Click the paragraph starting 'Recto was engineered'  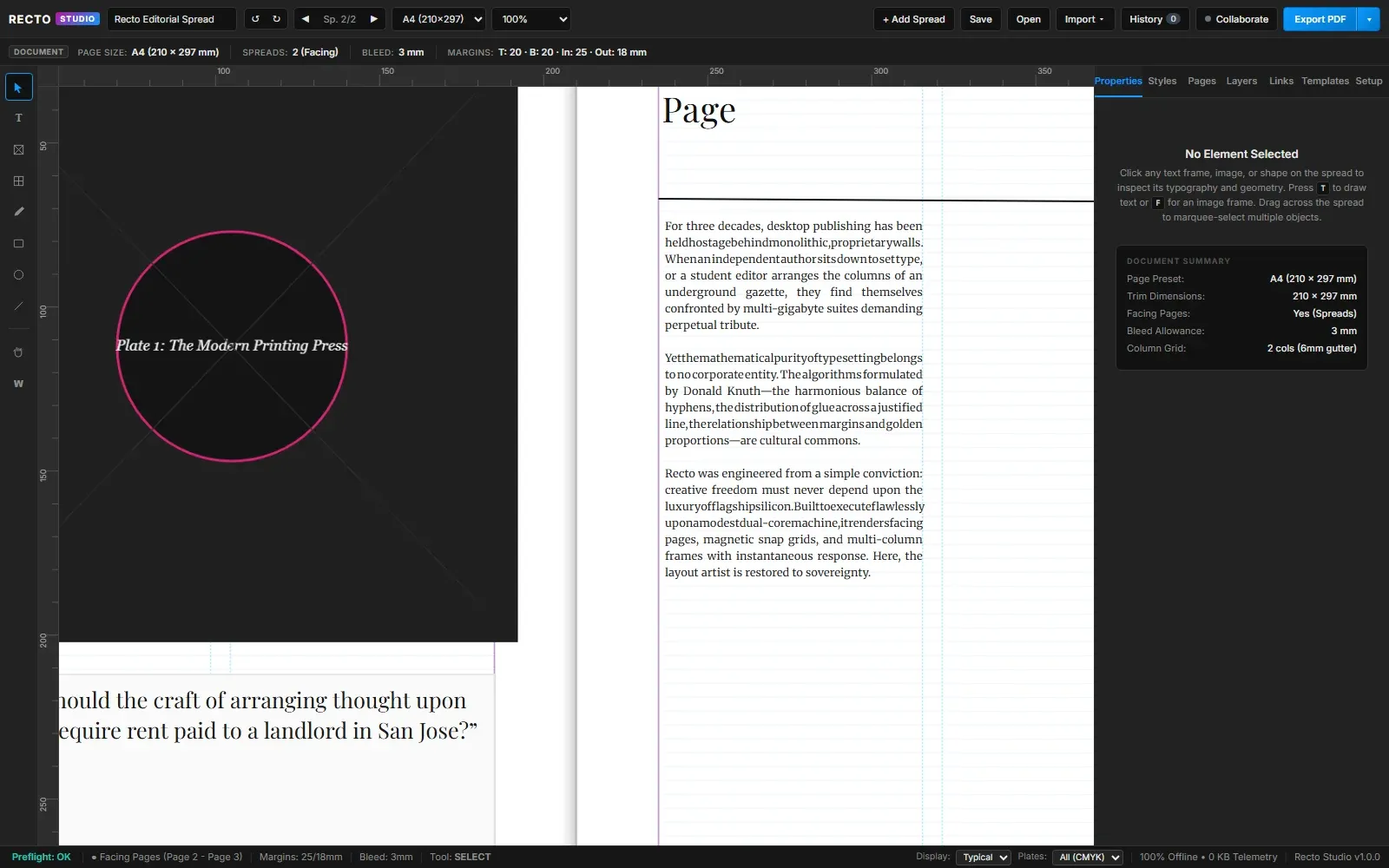(793, 523)
